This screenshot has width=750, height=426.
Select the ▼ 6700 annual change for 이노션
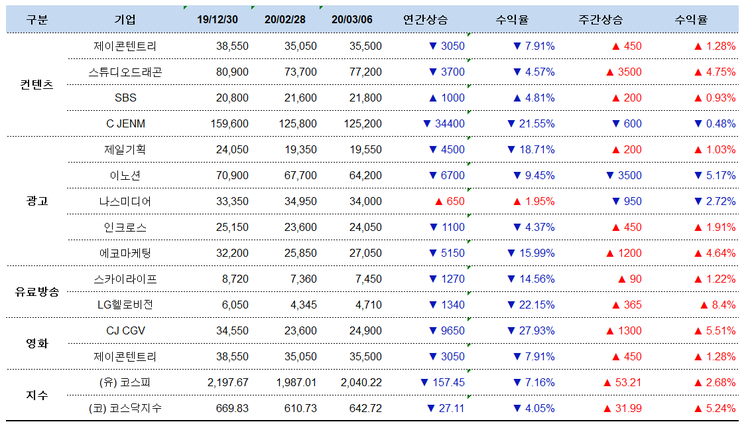click(447, 175)
